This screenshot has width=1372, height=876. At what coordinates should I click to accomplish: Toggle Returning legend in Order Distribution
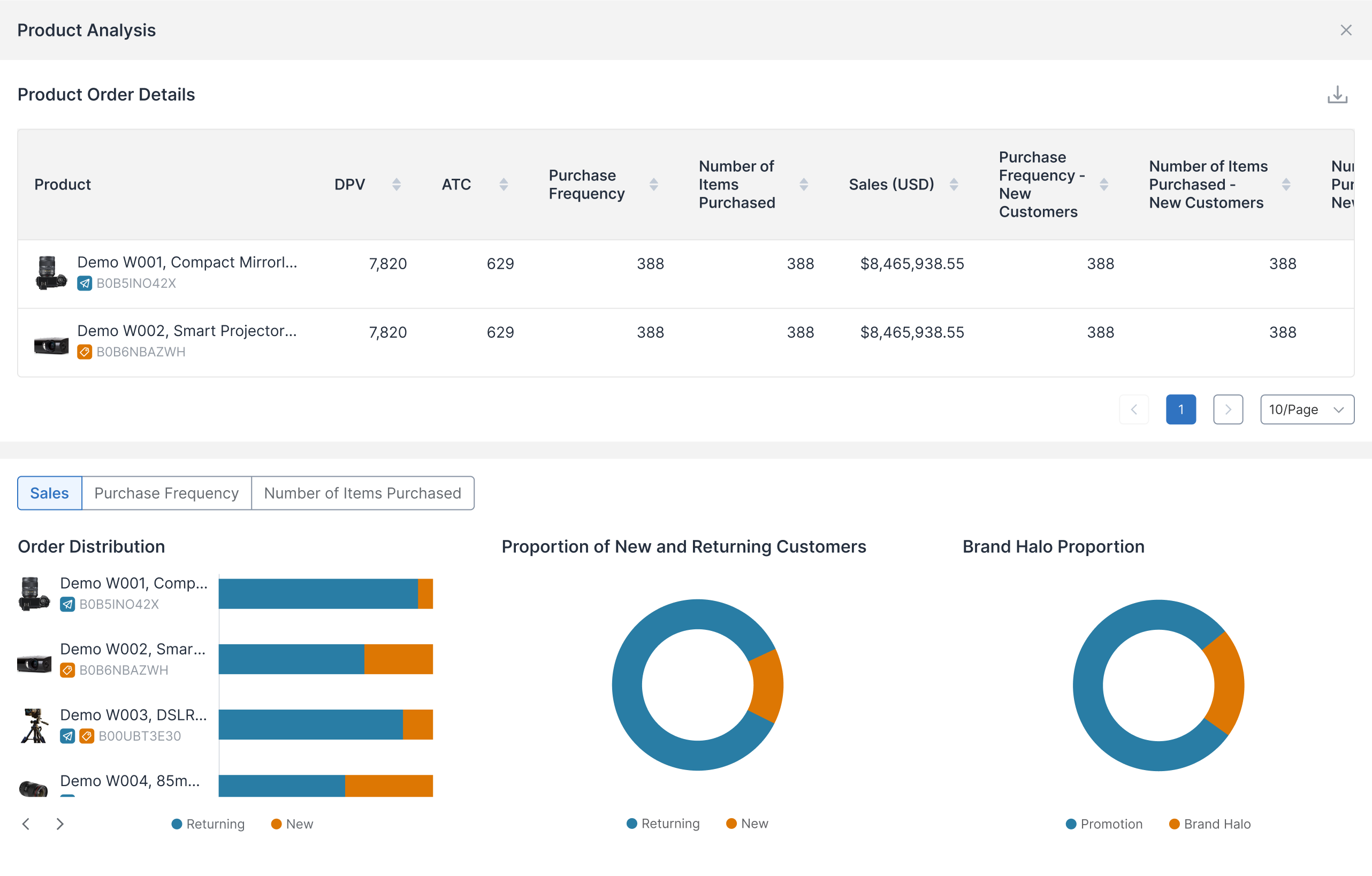coord(208,824)
